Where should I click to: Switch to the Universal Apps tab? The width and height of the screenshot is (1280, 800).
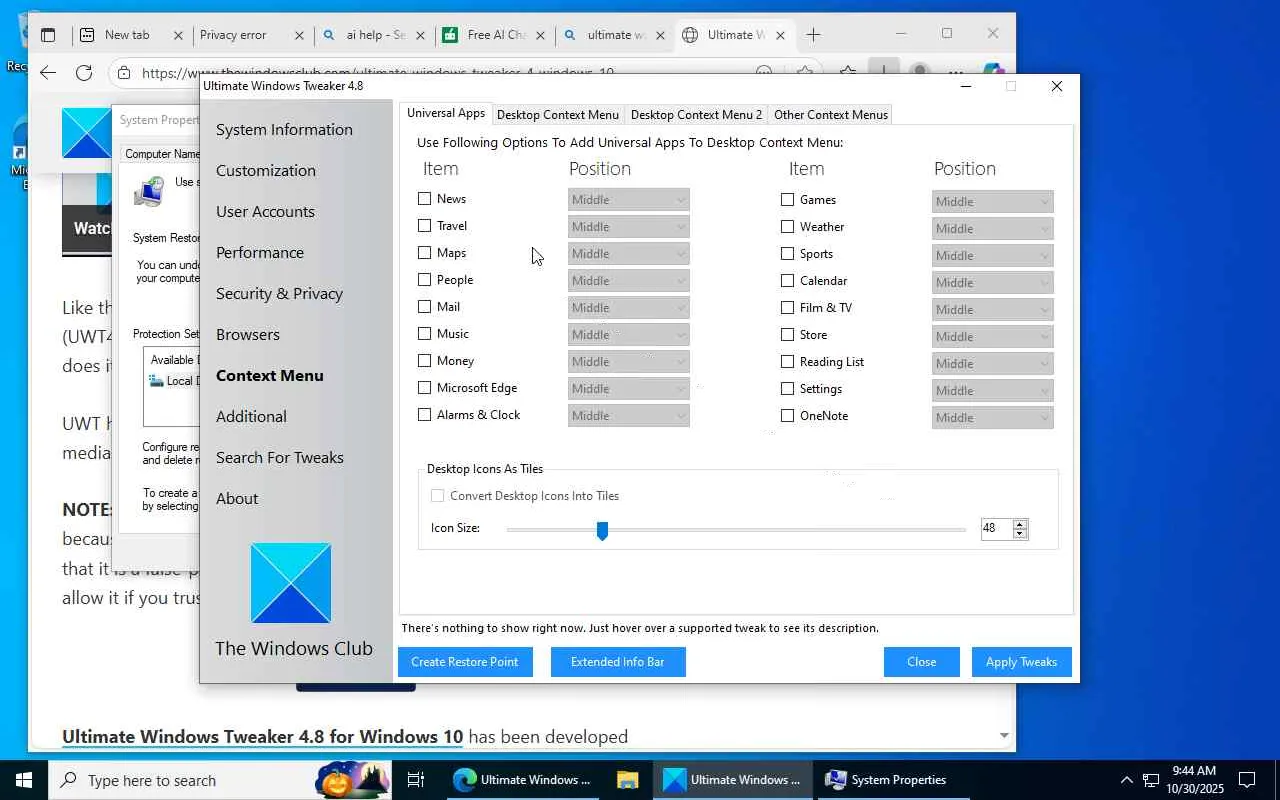[x=446, y=114]
